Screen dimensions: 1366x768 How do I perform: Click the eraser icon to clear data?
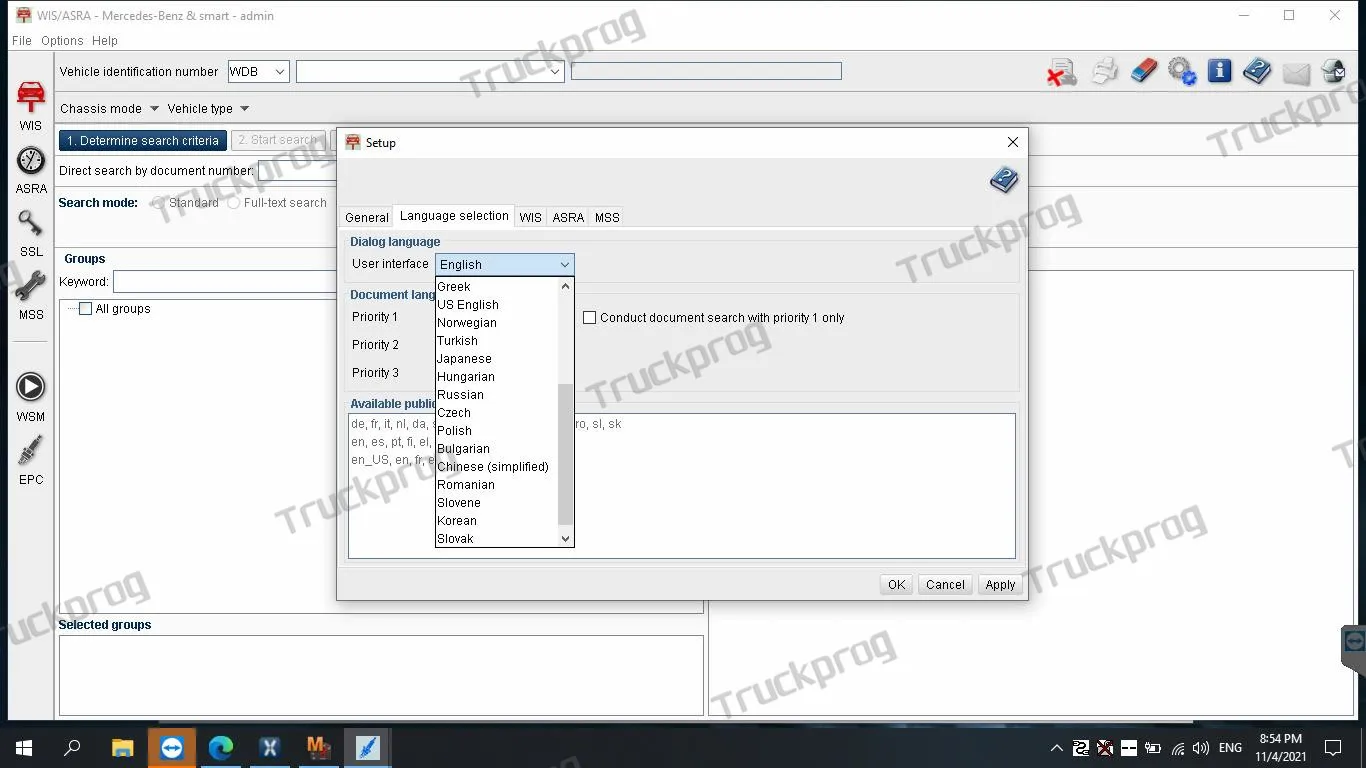[1143, 71]
